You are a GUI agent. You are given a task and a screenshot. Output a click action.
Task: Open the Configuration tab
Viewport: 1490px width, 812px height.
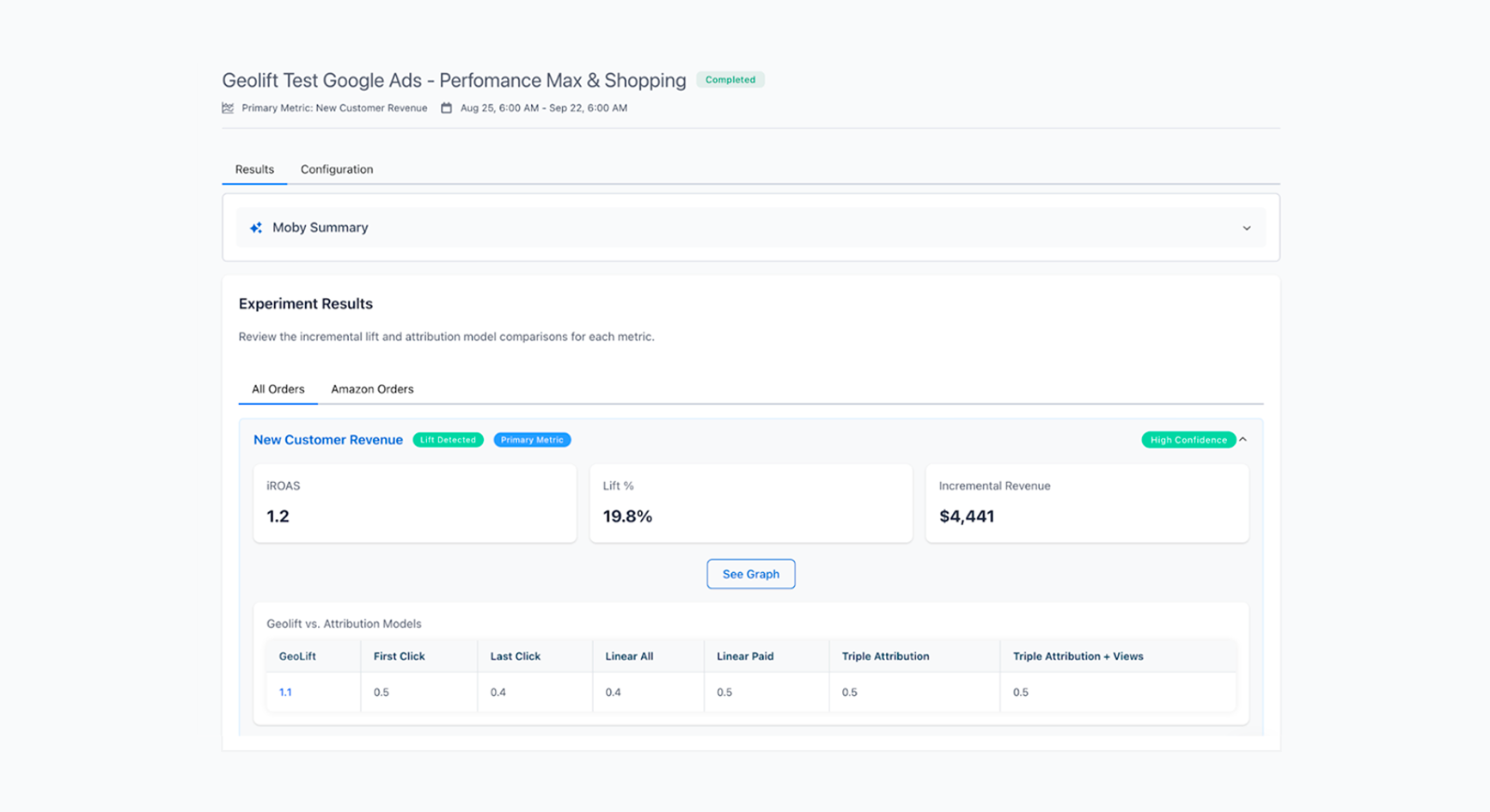337,169
